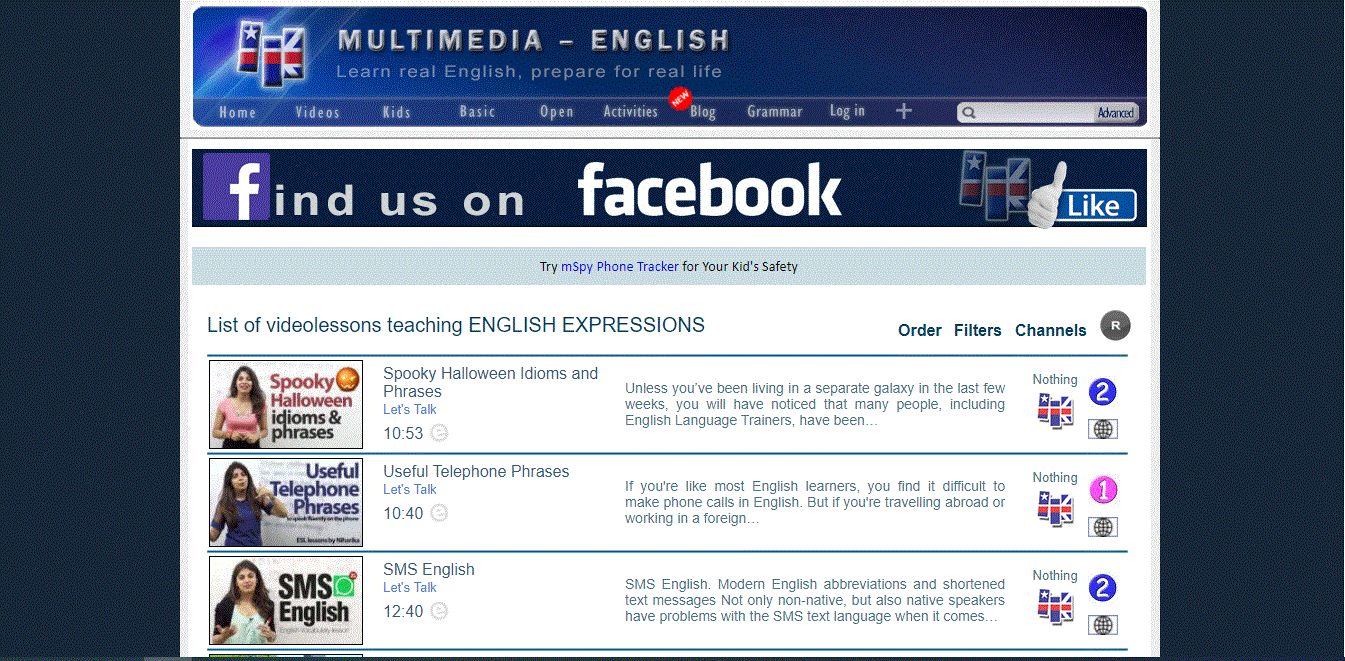1345x661 pixels.
Task: Open the plus menu in navigation bar
Action: [x=904, y=111]
